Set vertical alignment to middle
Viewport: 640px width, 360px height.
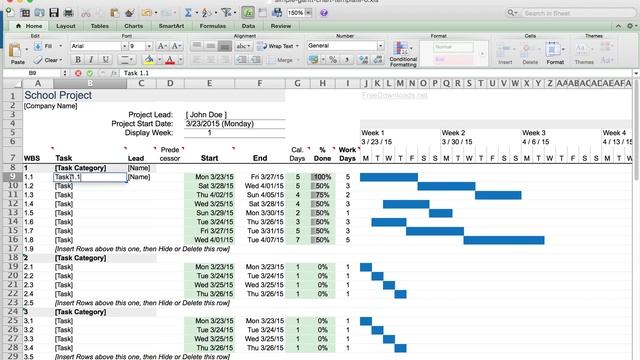click(x=211, y=46)
